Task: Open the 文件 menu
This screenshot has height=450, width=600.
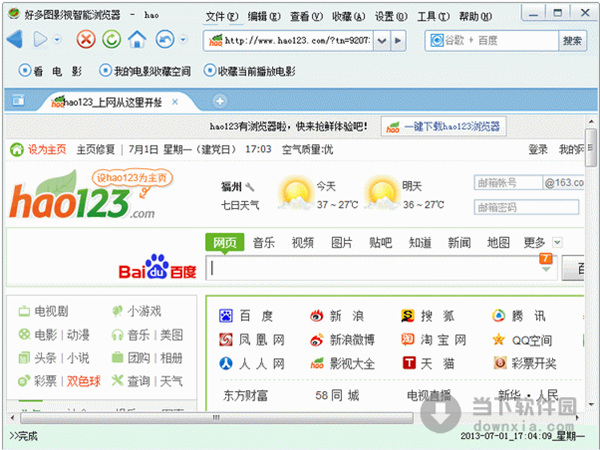Action: point(222,16)
